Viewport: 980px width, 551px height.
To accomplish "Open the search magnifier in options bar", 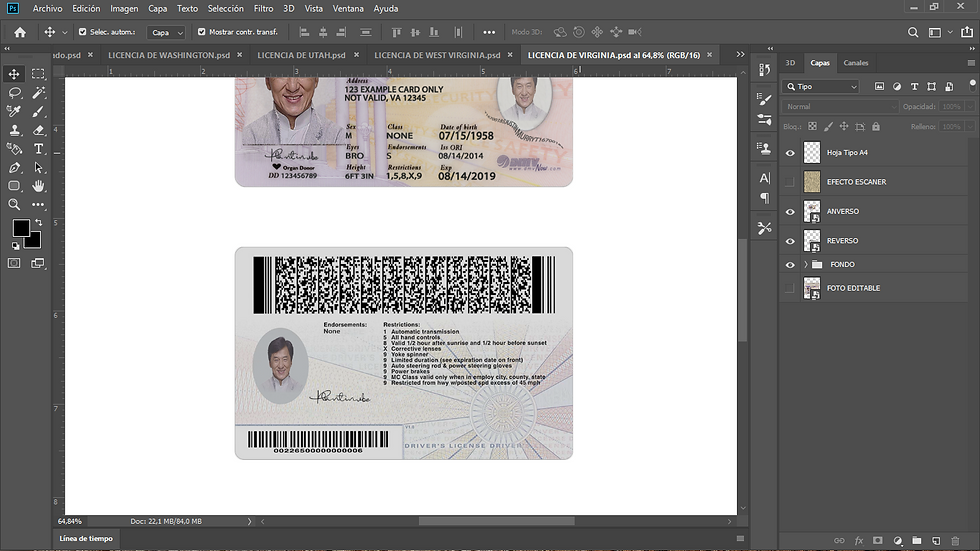I will coord(913,32).
